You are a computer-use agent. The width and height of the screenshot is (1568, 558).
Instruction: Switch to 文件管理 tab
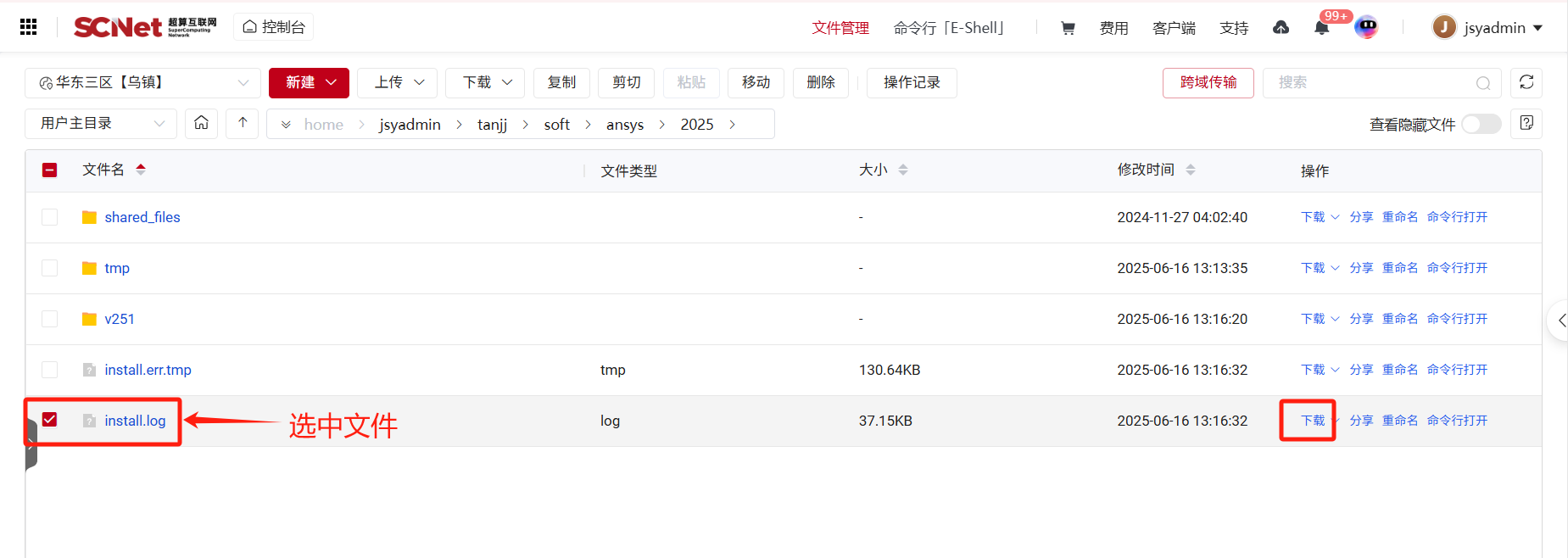840,28
